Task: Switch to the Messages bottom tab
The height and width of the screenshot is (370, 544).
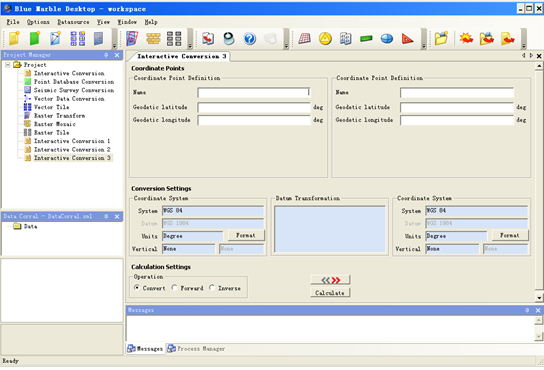Action: 145,348
